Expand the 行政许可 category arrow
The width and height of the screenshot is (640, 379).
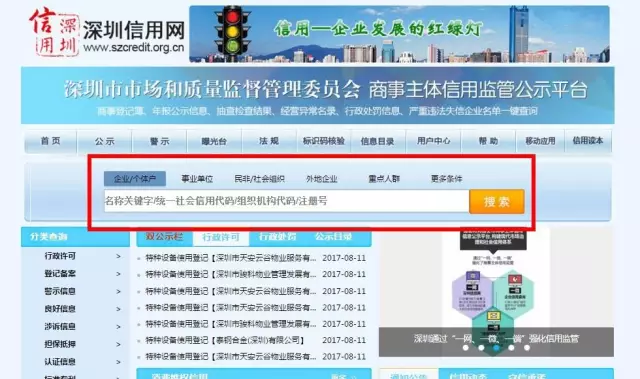(x=118, y=256)
